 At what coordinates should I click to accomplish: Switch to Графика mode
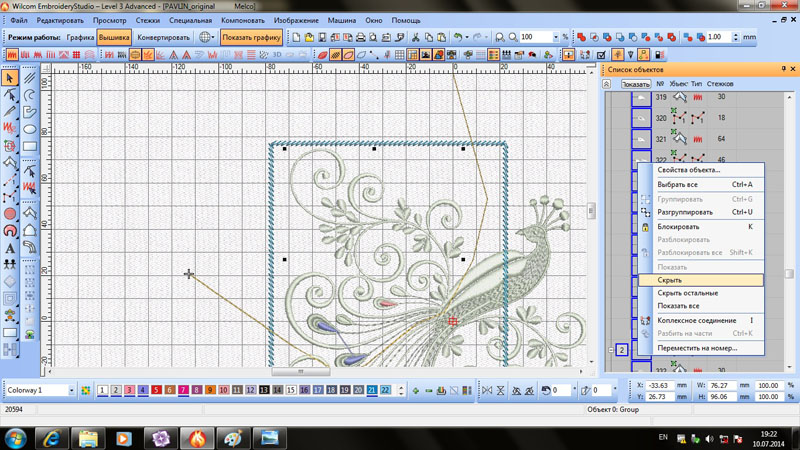(81, 37)
